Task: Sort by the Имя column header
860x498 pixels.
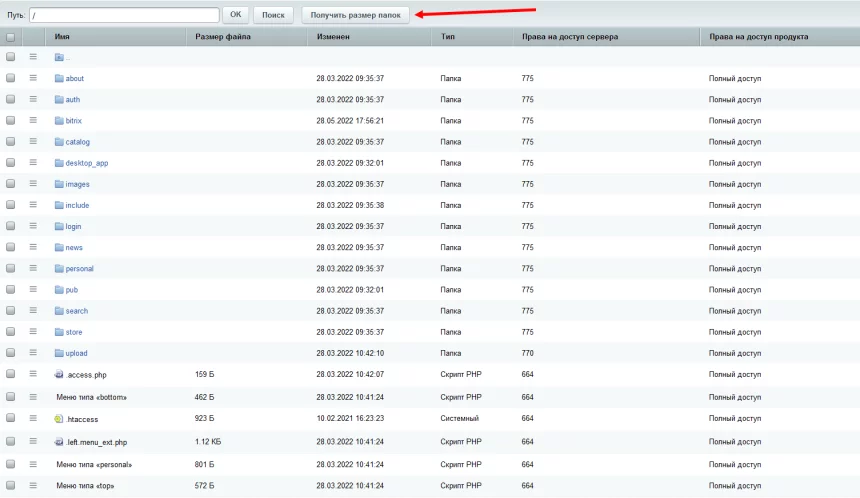Action: pos(63,37)
